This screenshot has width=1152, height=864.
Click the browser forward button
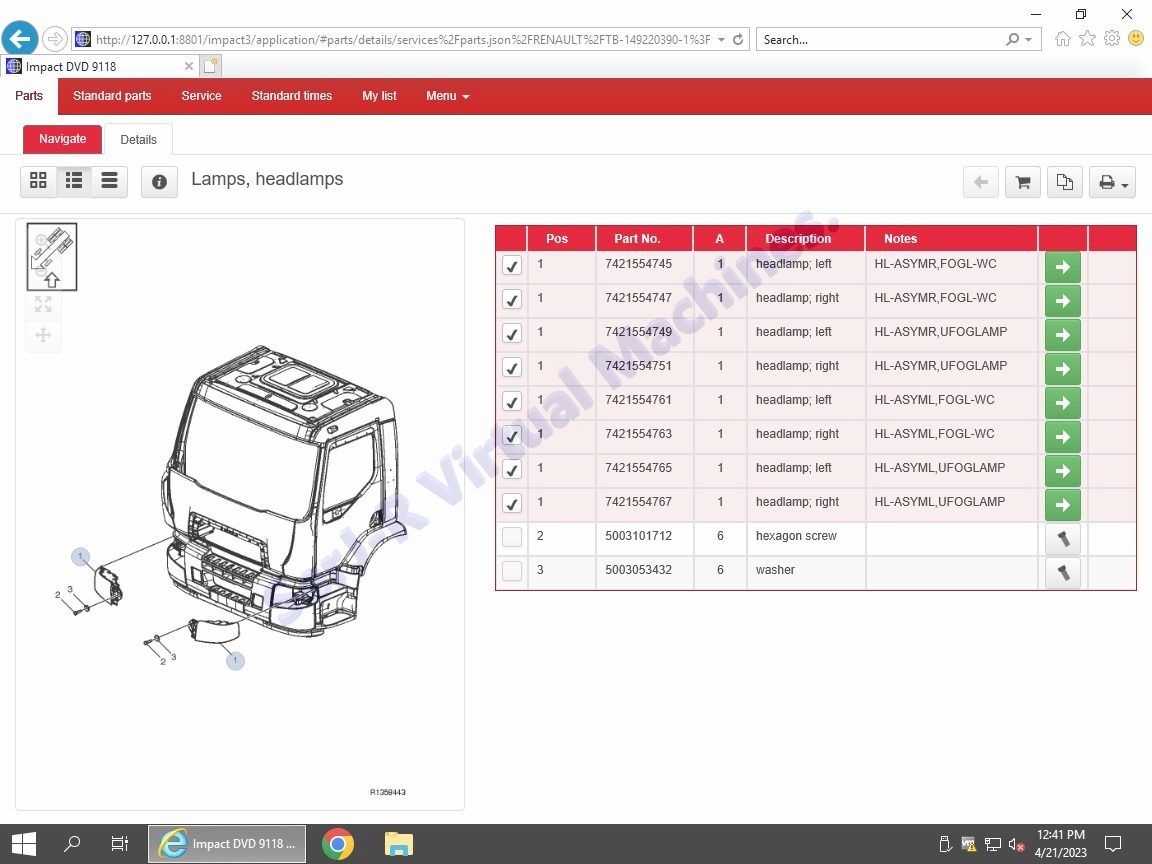tap(54, 39)
